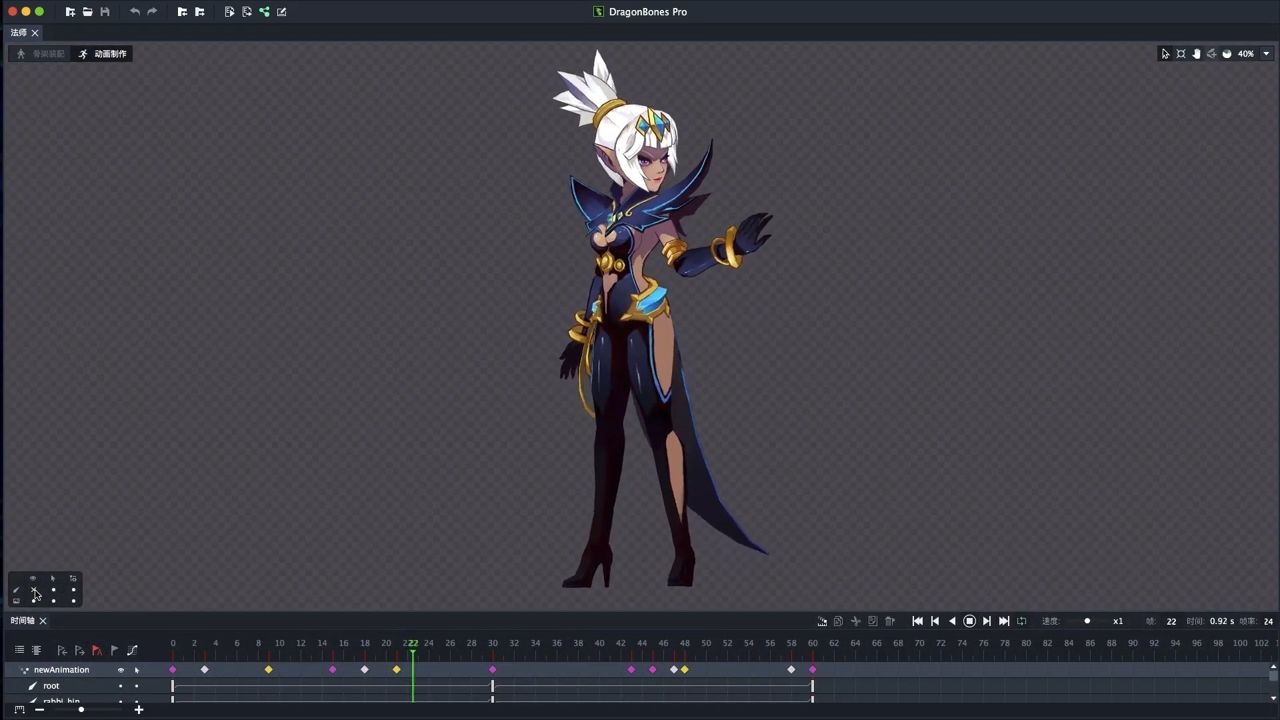Step to the previous frame
The width and height of the screenshot is (1280, 720).
tap(935, 621)
